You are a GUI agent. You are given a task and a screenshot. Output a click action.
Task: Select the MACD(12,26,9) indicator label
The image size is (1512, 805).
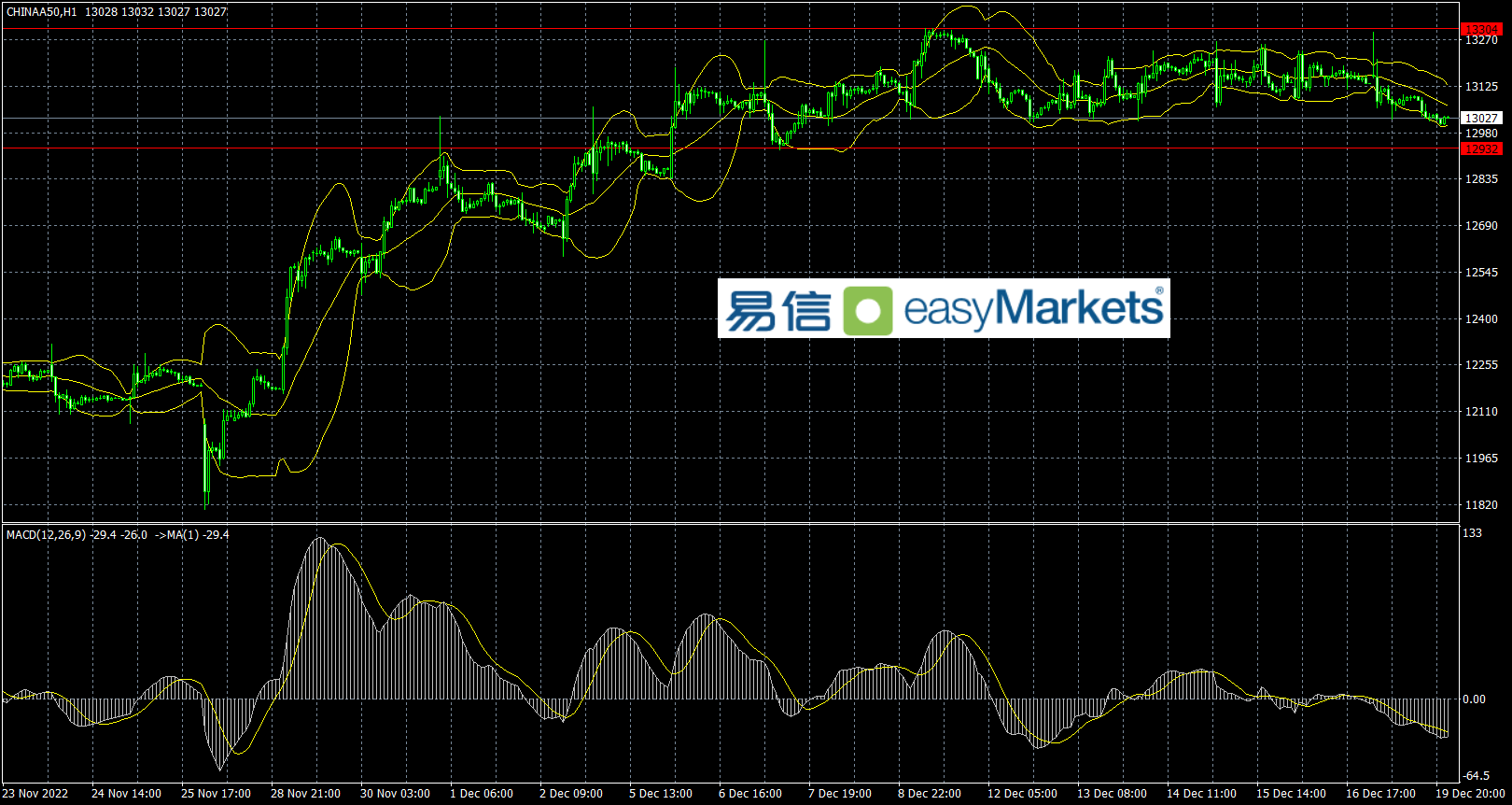(x=47, y=535)
